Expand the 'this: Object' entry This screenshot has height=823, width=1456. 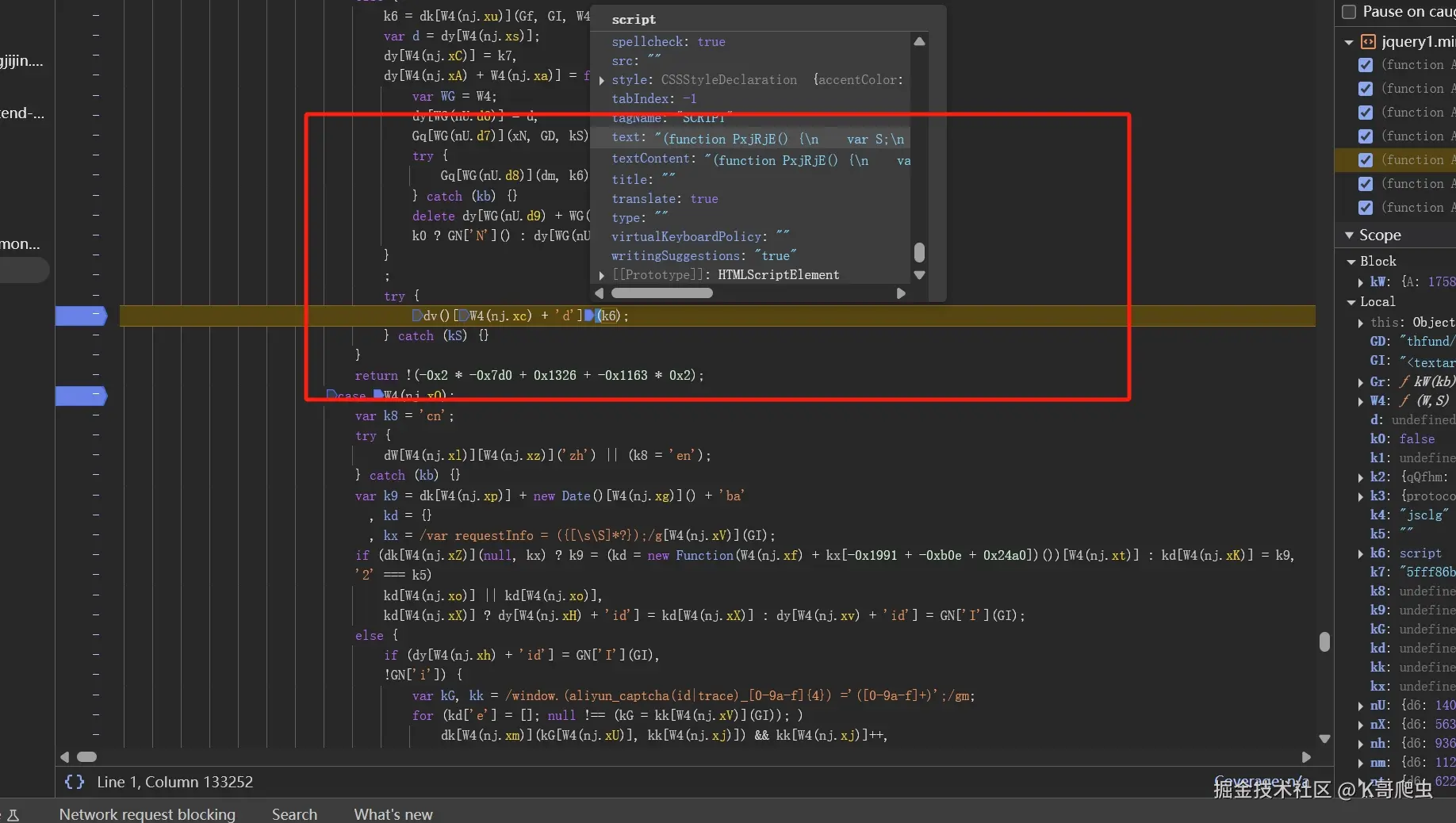1361,323
